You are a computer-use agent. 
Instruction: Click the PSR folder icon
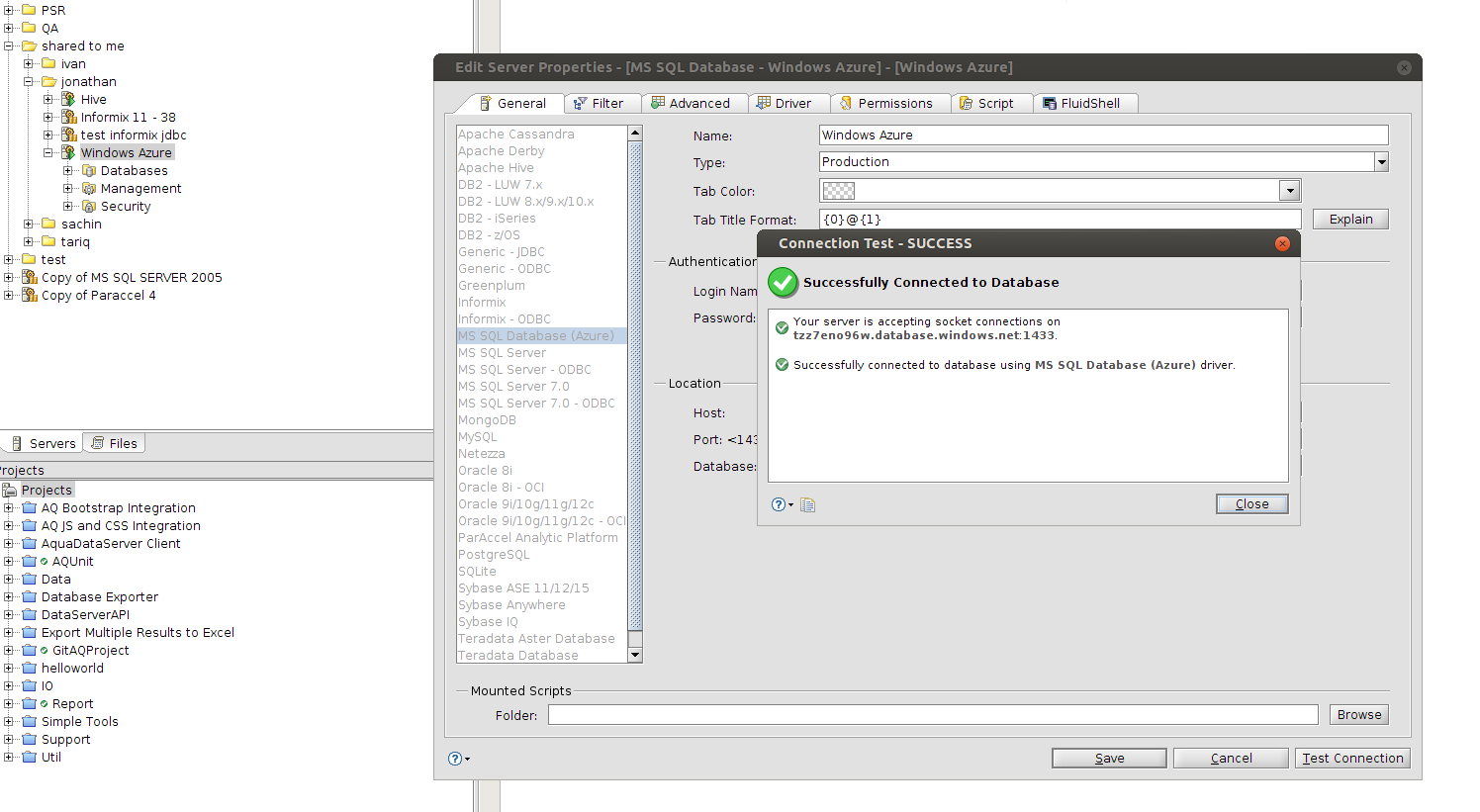click(29, 10)
